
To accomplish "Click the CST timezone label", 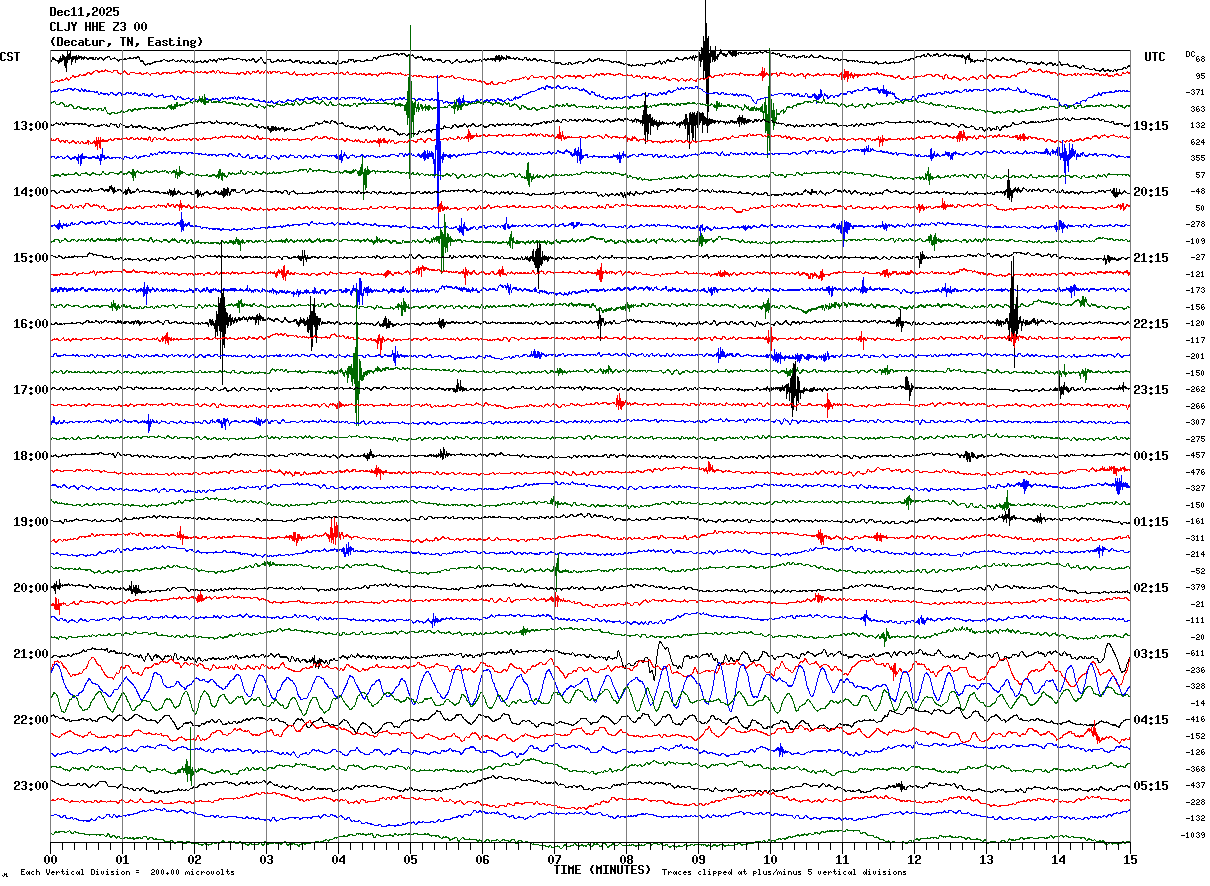I will tap(10, 57).
